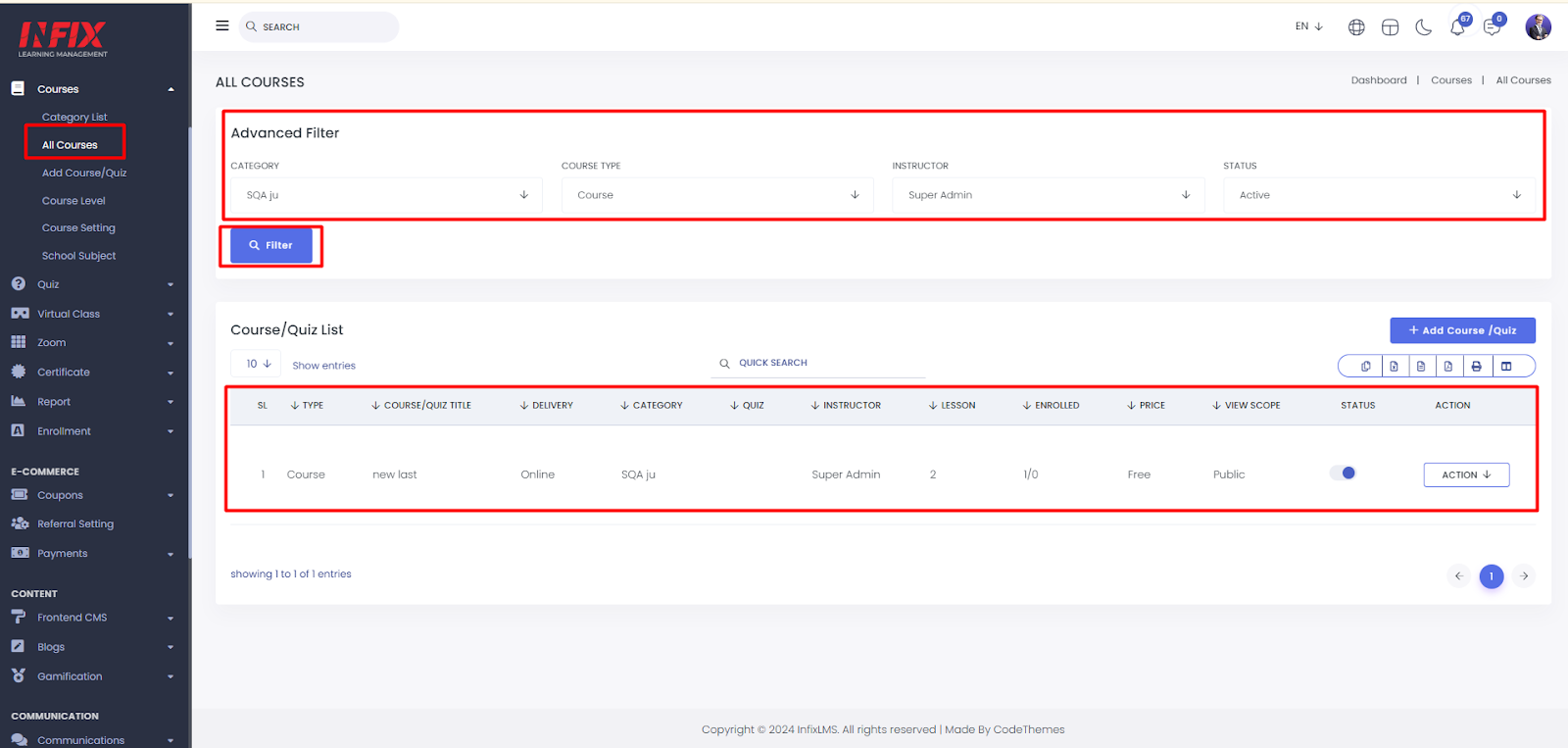Screen dimensions: 1568x748
Task: Click the Quiz question-mark icon
Action: [18, 283]
